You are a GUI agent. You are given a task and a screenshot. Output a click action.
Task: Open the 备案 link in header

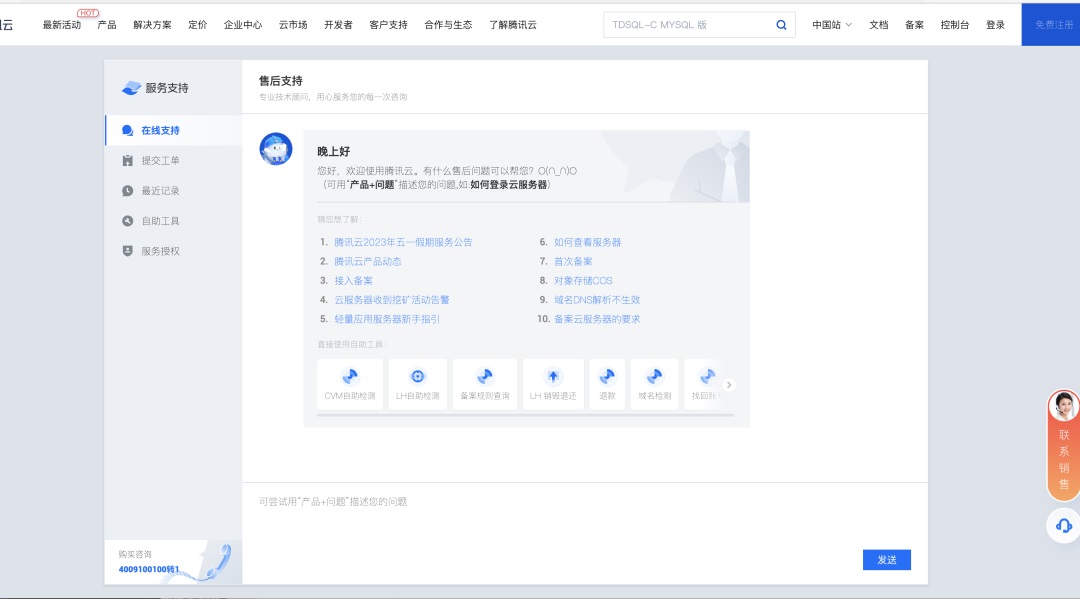tap(914, 25)
